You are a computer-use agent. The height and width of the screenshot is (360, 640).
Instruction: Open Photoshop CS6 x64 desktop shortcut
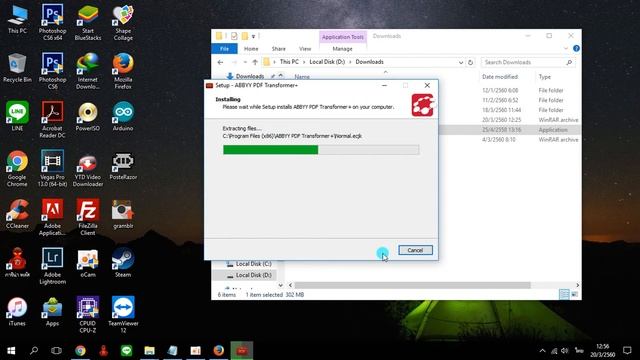pyautogui.click(x=53, y=22)
